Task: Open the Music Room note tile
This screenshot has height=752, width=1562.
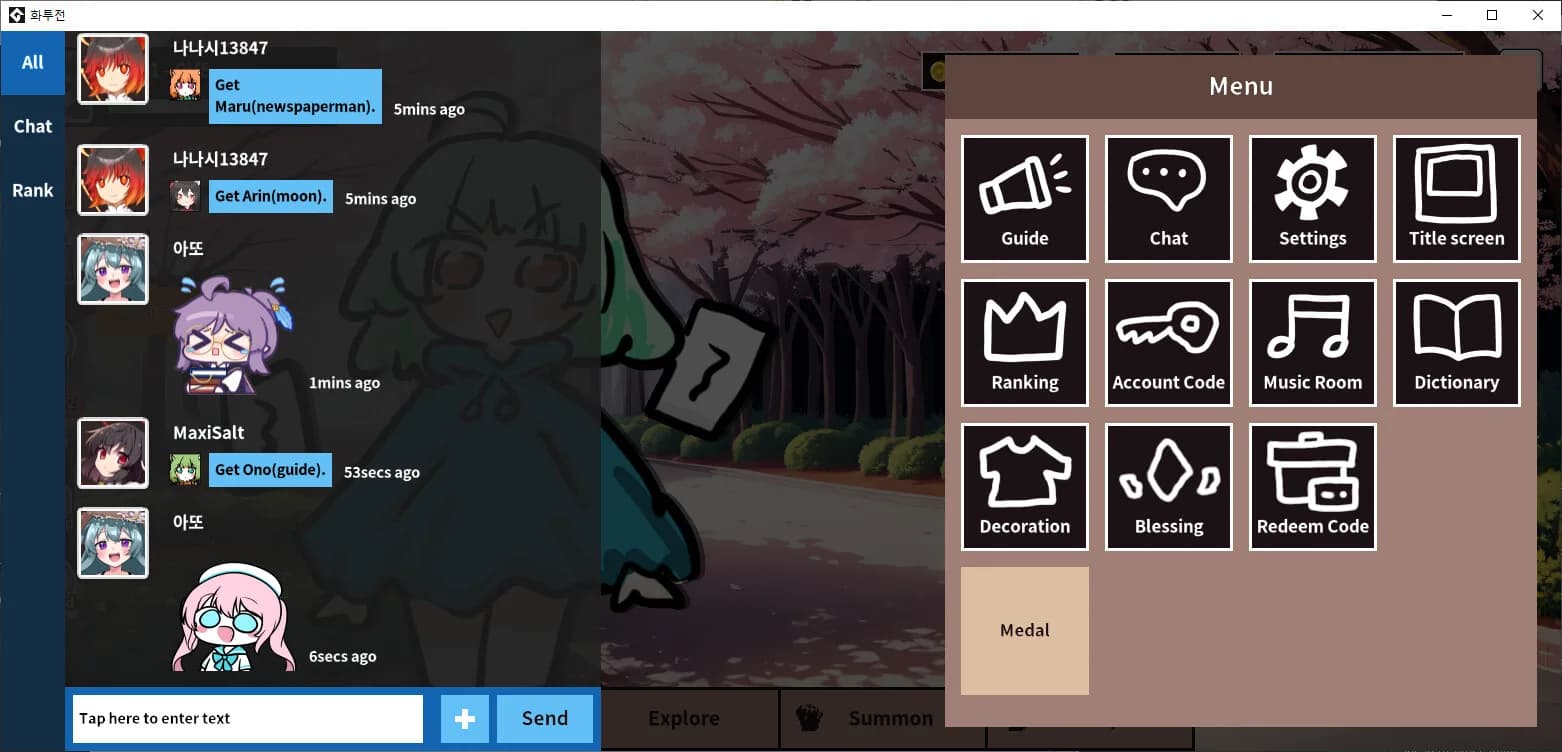Action: 1313,343
